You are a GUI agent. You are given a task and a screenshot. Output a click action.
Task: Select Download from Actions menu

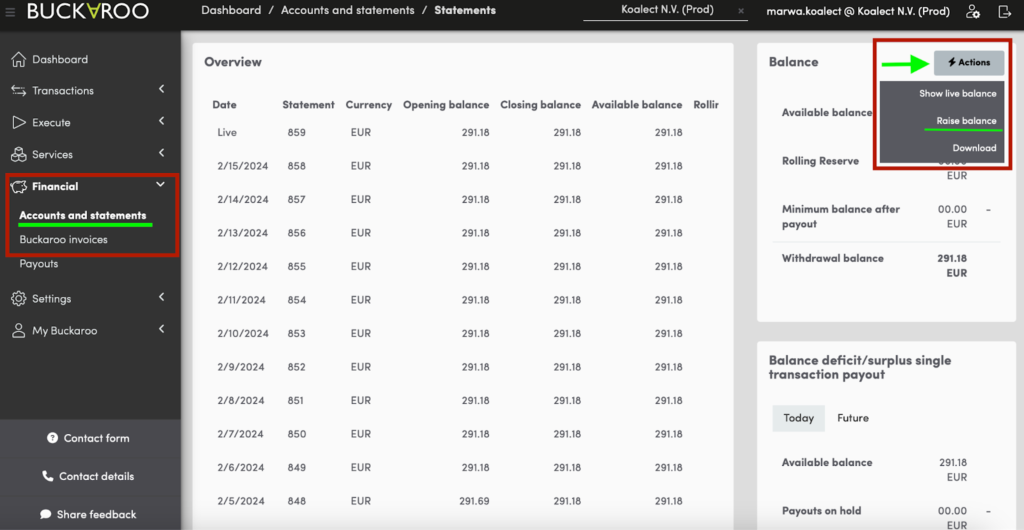tap(974, 148)
